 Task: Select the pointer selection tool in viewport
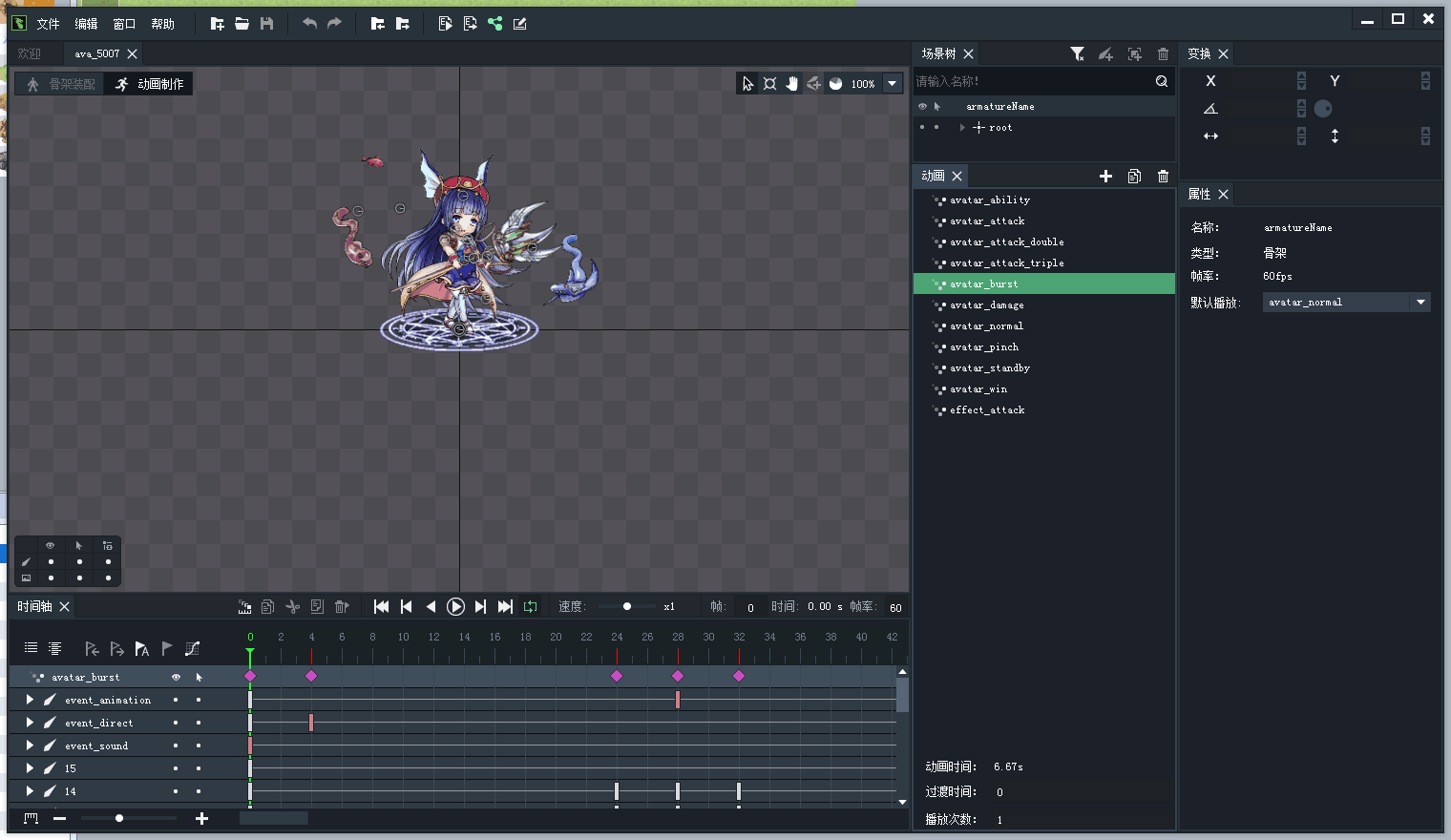747,84
